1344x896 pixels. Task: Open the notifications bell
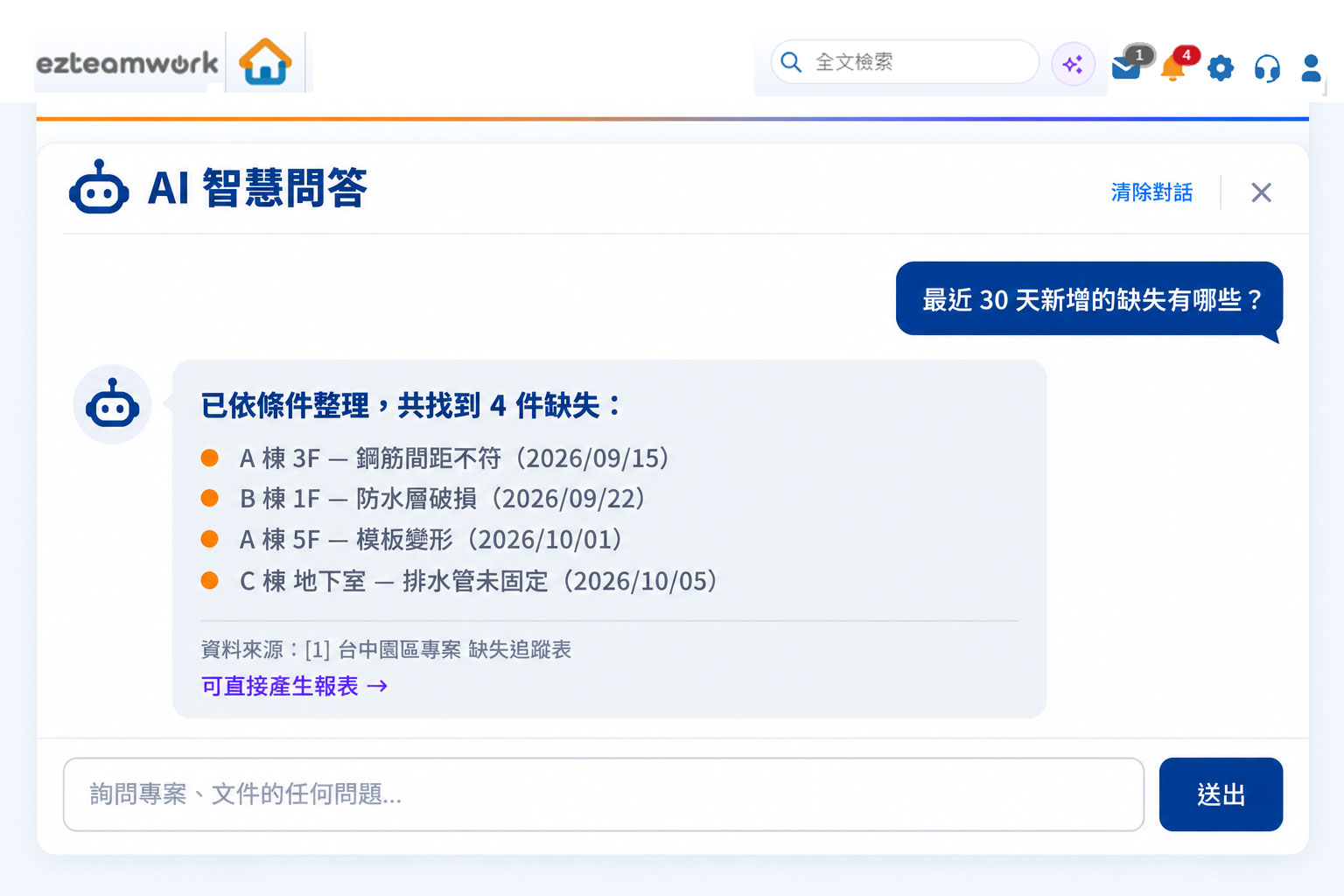click(x=1172, y=67)
